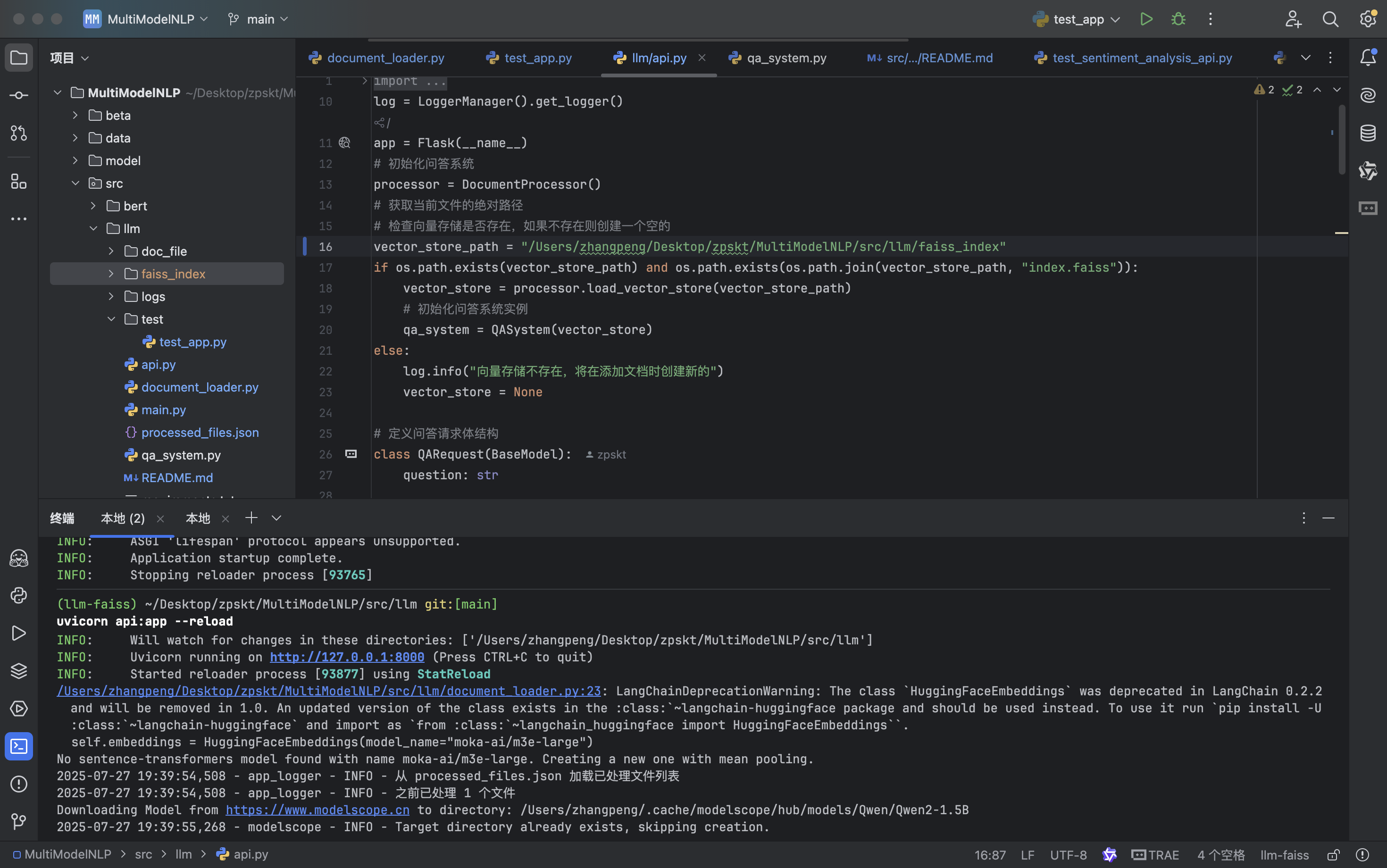The width and height of the screenshot is (1387, 868).
Task: Open the test_app run configuration dropdown
Action: point(1077,19)
